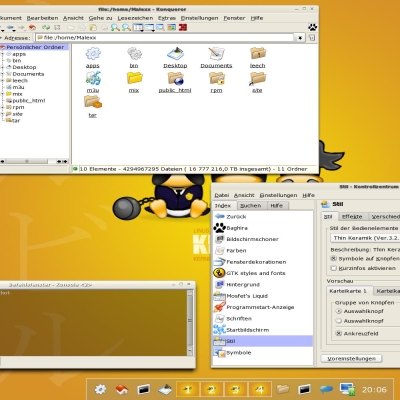Open the chat bubble icon in panel
Viewport: 400px width, 400px height.
click(x=326, y=389)
